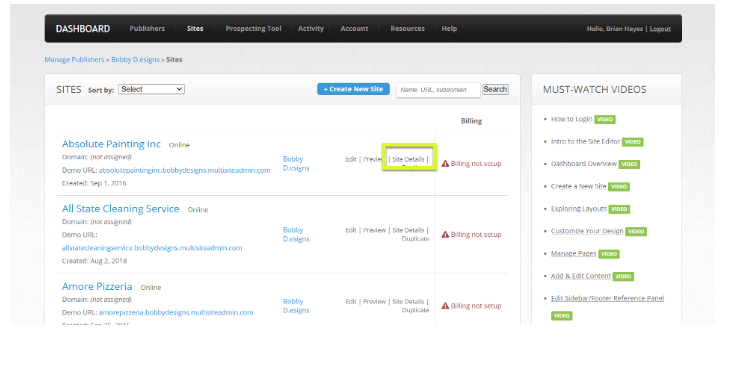Viewport: 739px width, 391px height.
Task: Open the Create a New Site video link
Action: (x=578, y=186)
